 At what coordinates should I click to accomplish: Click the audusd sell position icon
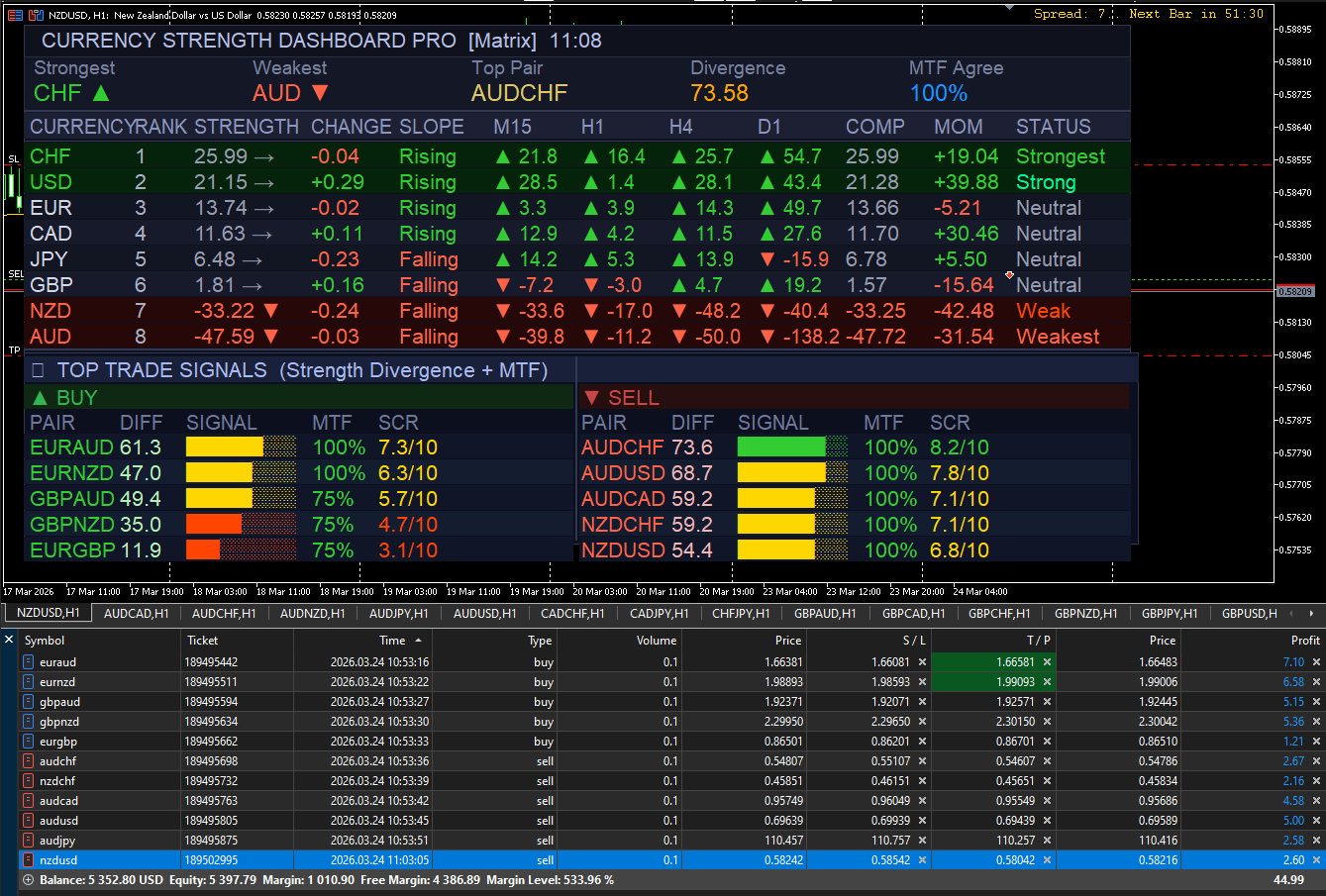(29, 821)
